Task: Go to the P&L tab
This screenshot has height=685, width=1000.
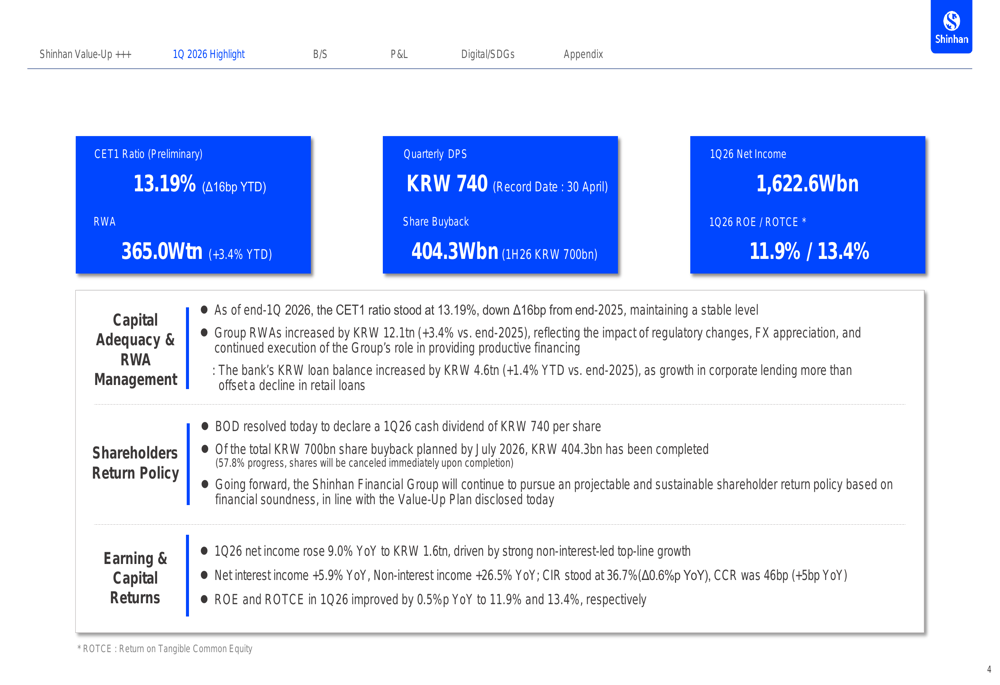Action: pos(398,54)
